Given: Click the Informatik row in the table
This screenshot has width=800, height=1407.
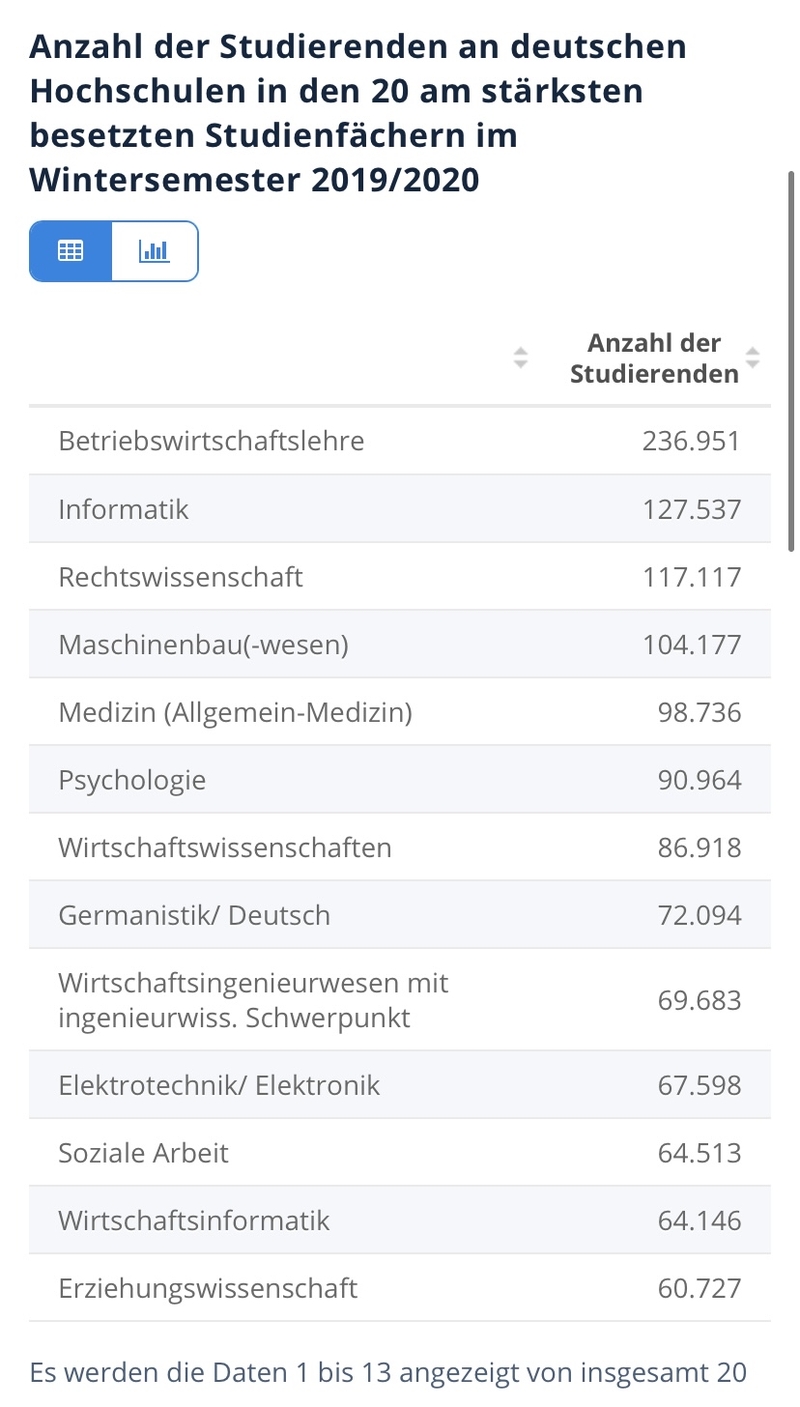Looking at the screenshot, I should click(x=400, y=508).
